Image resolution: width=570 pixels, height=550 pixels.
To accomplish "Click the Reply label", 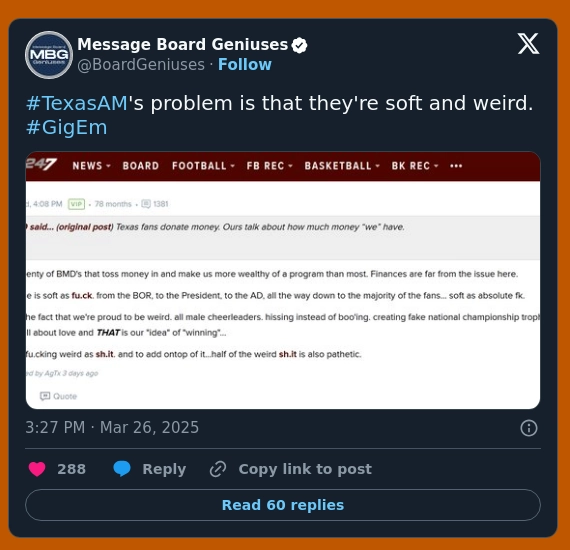I will tap(164, 469).
